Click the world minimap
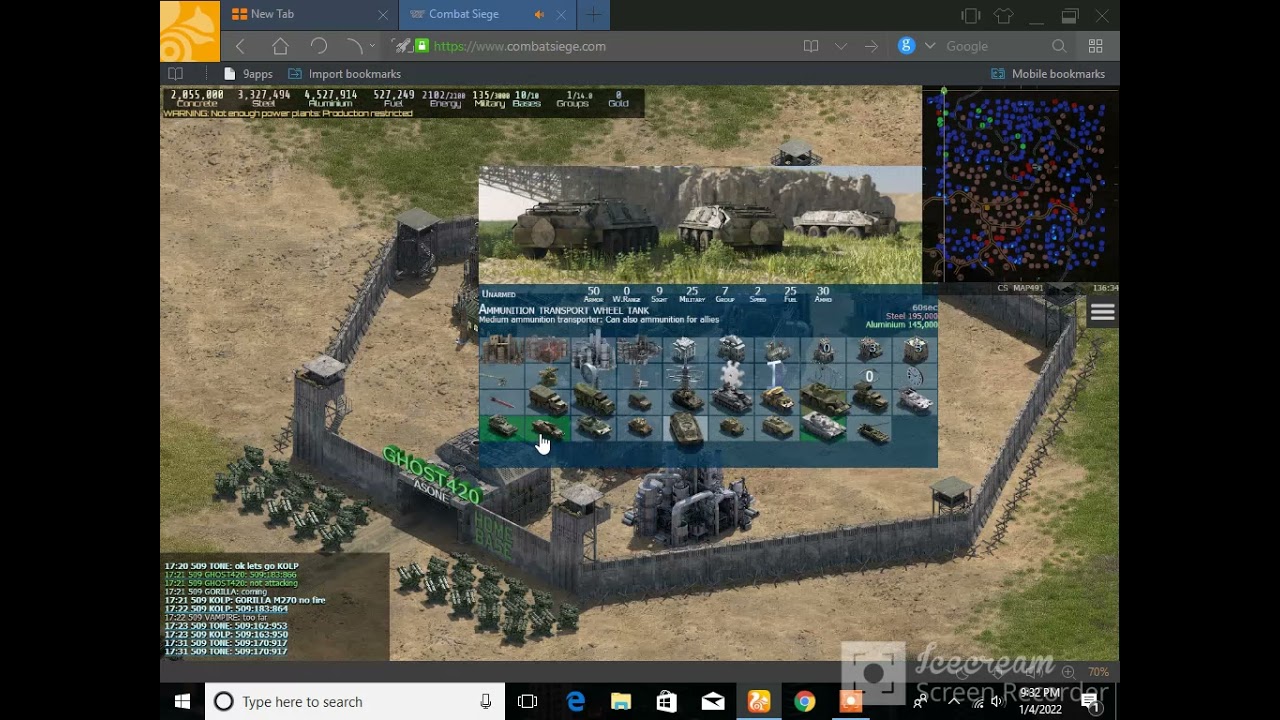 [x=1019, y=187]
